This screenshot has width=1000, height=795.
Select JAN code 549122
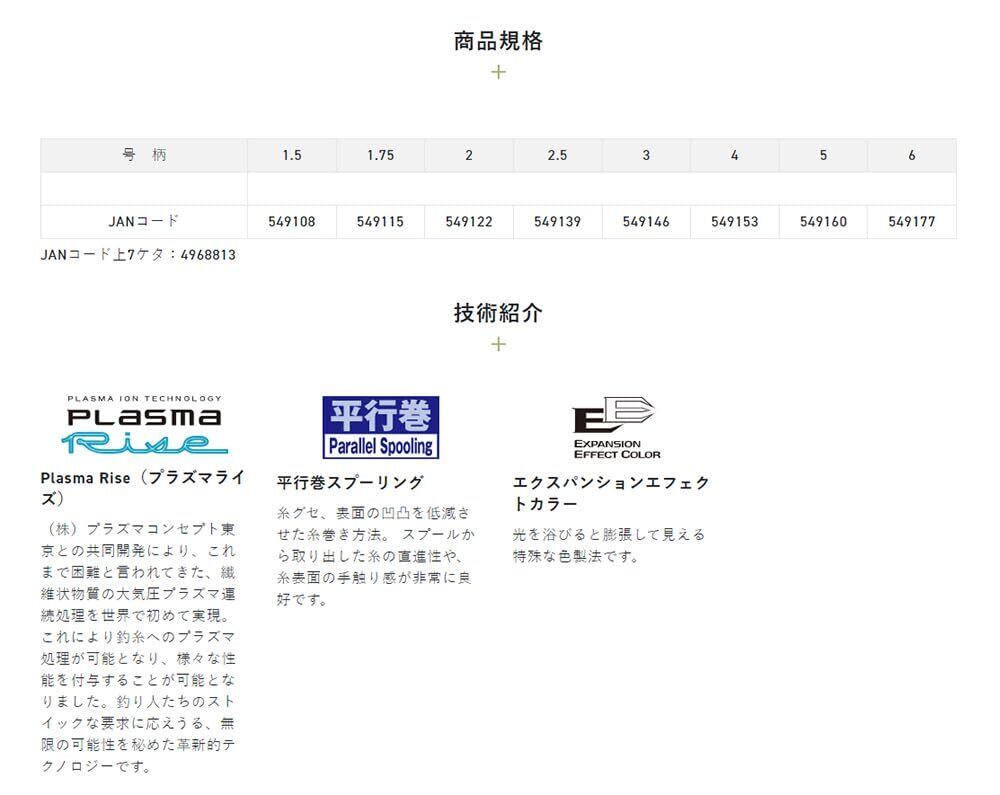point(469,221)
